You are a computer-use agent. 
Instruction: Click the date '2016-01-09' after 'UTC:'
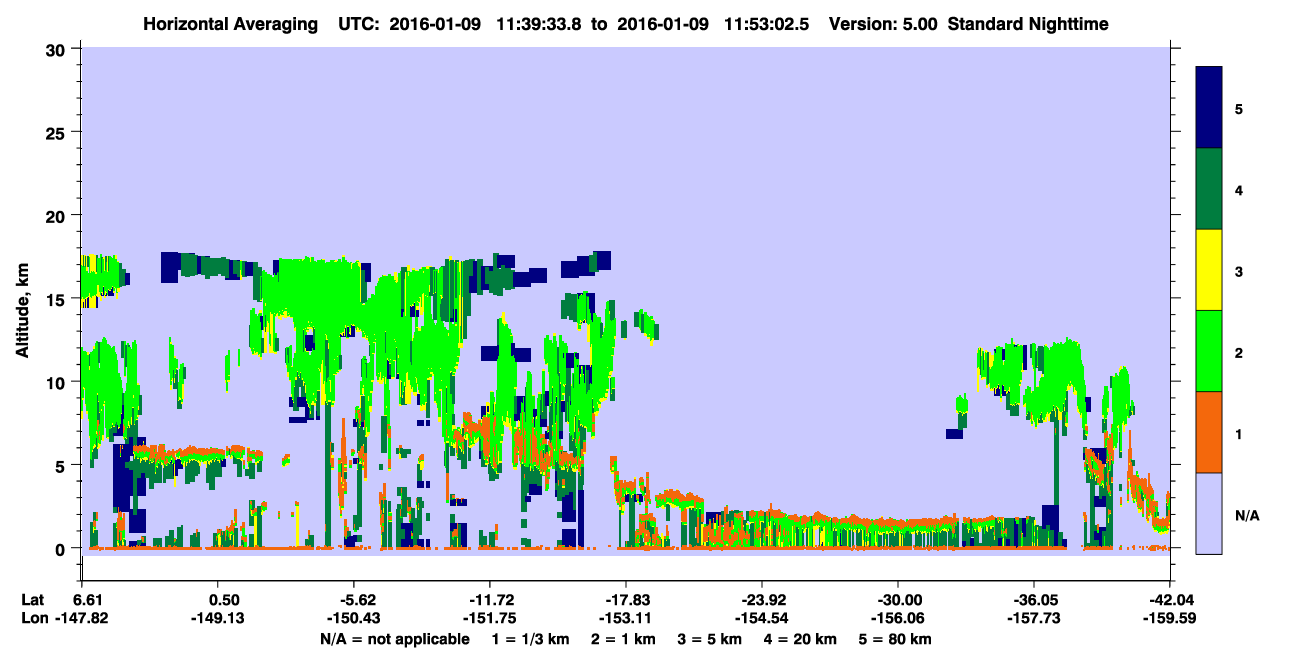pos(437,23)
